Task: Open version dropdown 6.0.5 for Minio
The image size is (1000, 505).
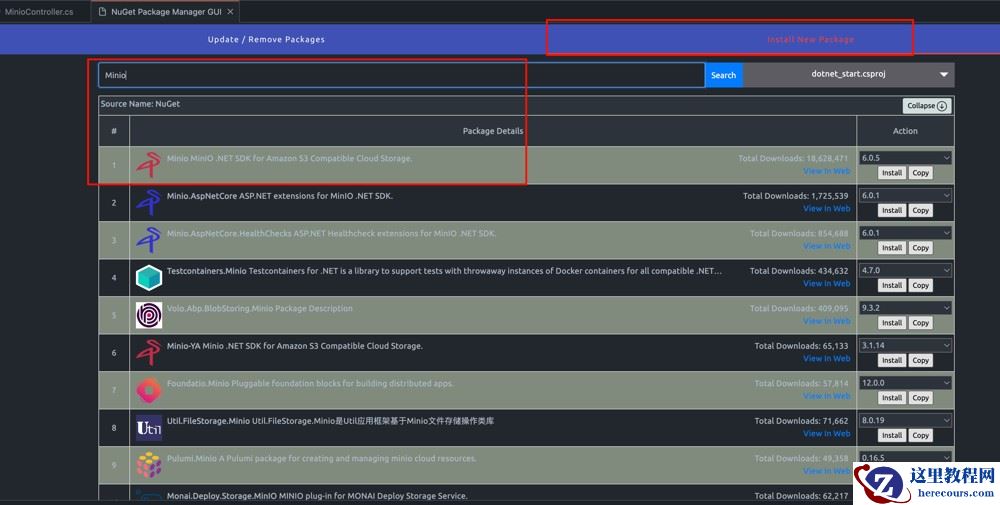Action: (905, 158)
